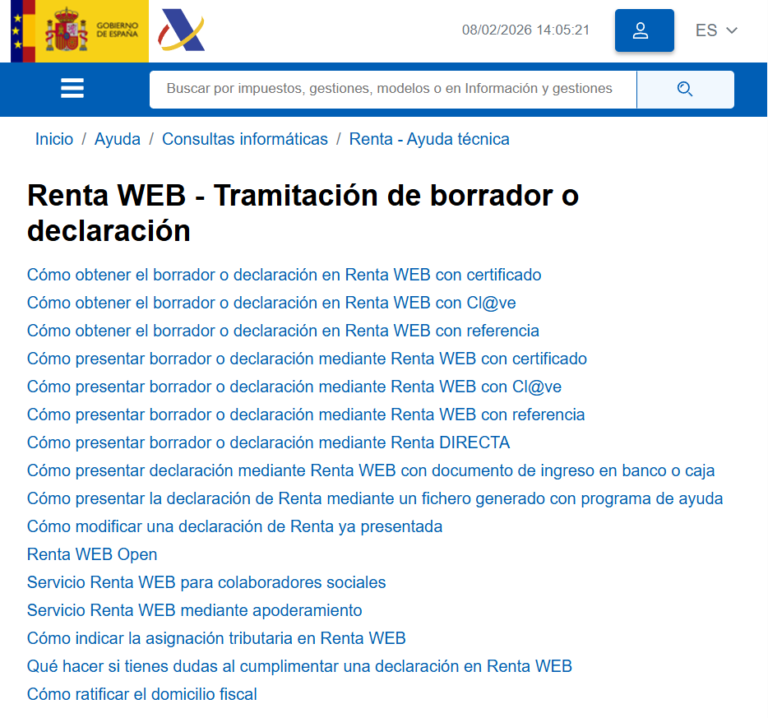The image size is (768, 718).
Task: Click the Agencia Tributaria logo
Action: coord(181,30)
